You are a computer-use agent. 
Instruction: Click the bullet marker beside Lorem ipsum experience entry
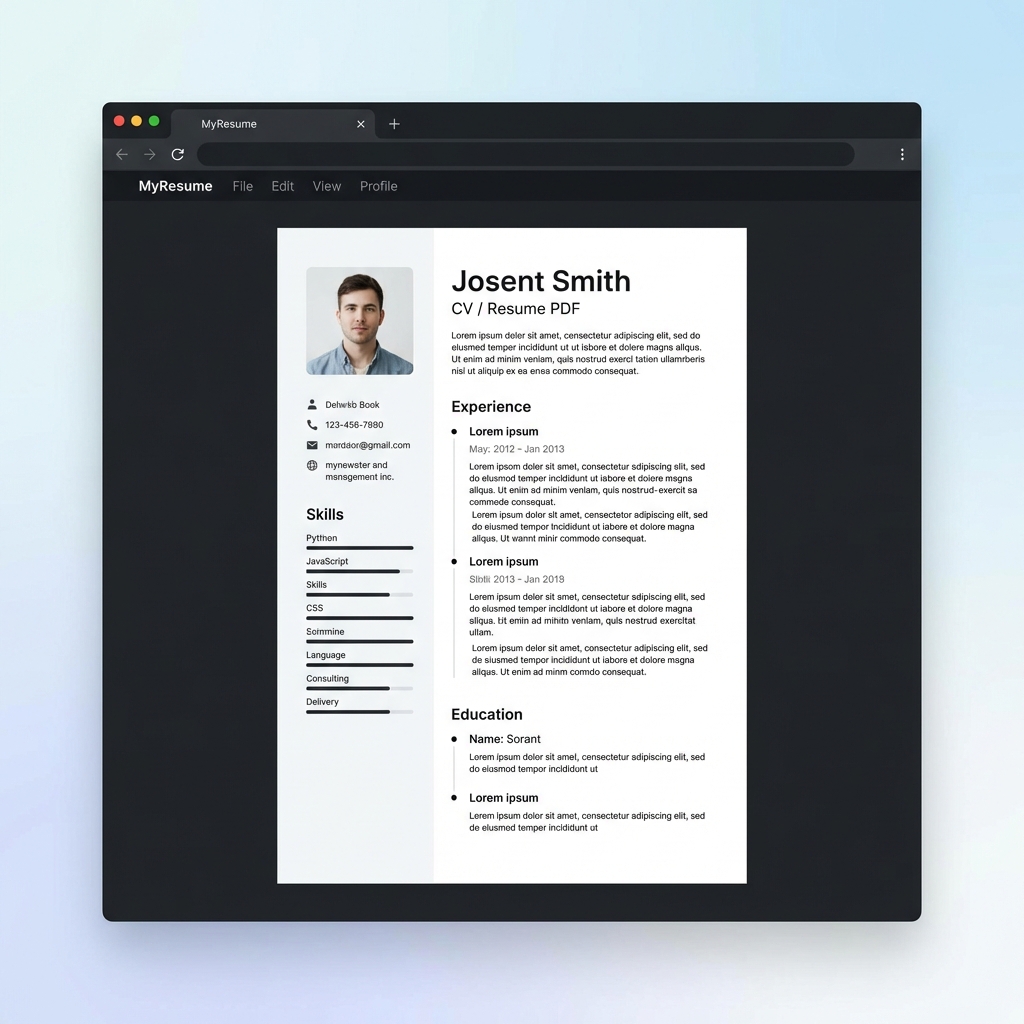[456, 432]
